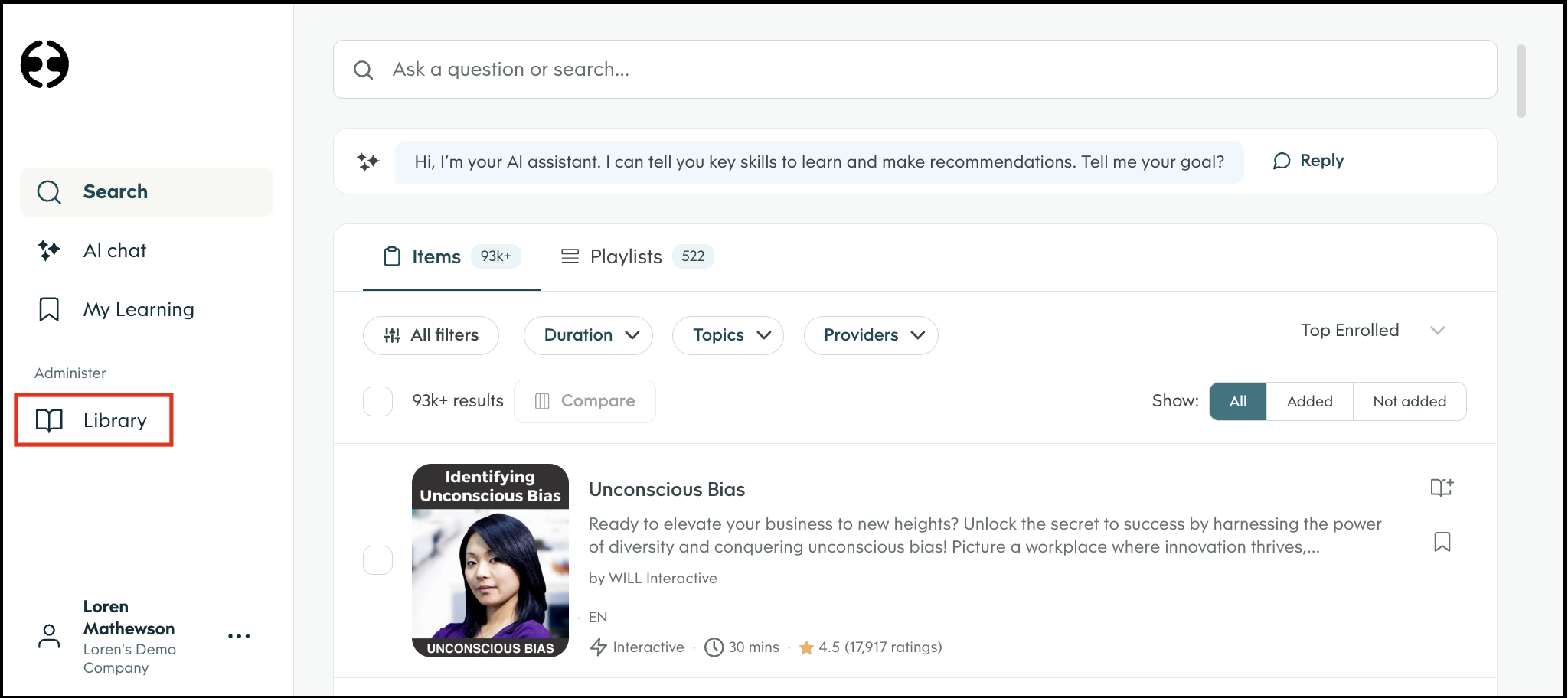Click the lightning Interactive icon
Screen dimensions: 1568x698
coord(599,647)
